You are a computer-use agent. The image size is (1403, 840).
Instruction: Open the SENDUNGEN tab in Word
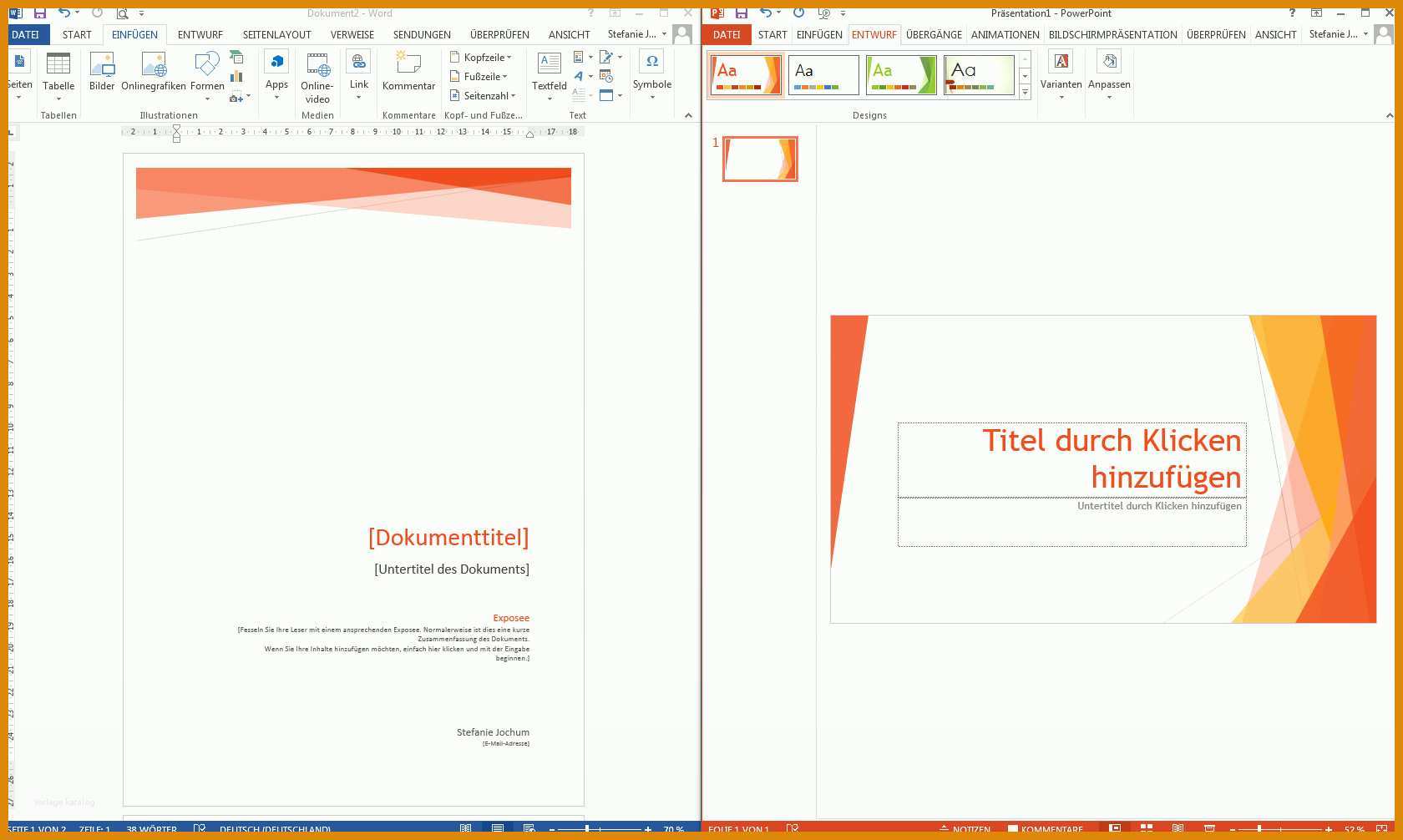[x=422, y=34]
